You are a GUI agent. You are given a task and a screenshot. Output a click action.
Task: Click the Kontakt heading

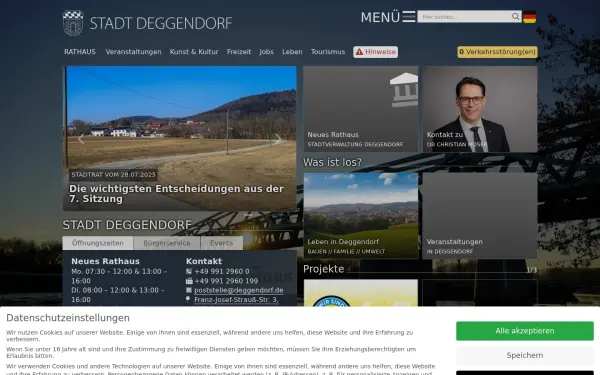[204, 261]
